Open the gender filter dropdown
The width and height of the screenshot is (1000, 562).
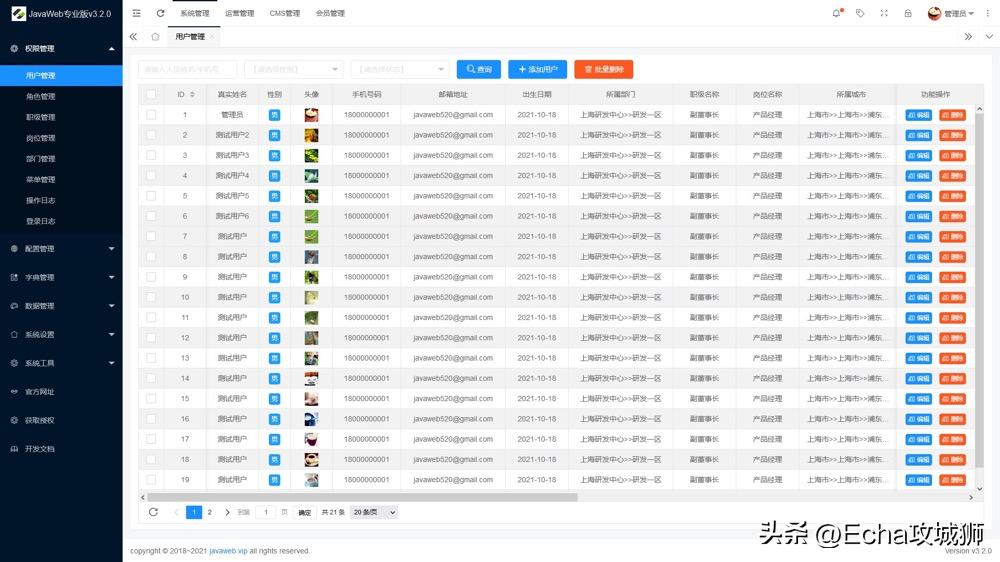coord(294,69)
